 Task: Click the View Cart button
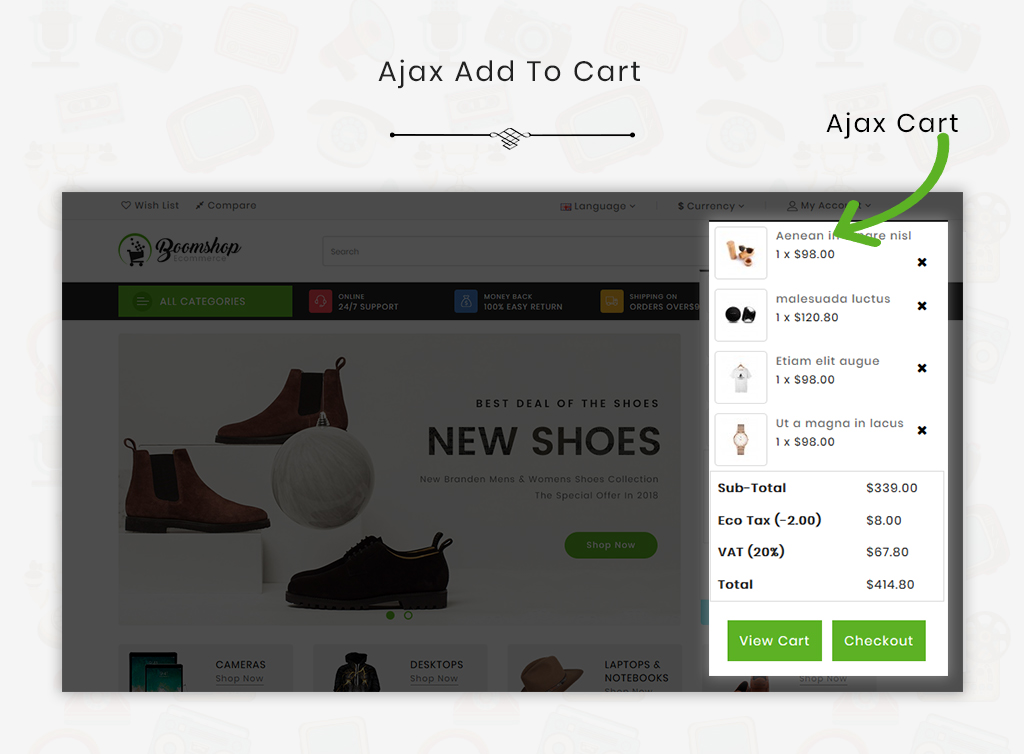click(775, 640)
